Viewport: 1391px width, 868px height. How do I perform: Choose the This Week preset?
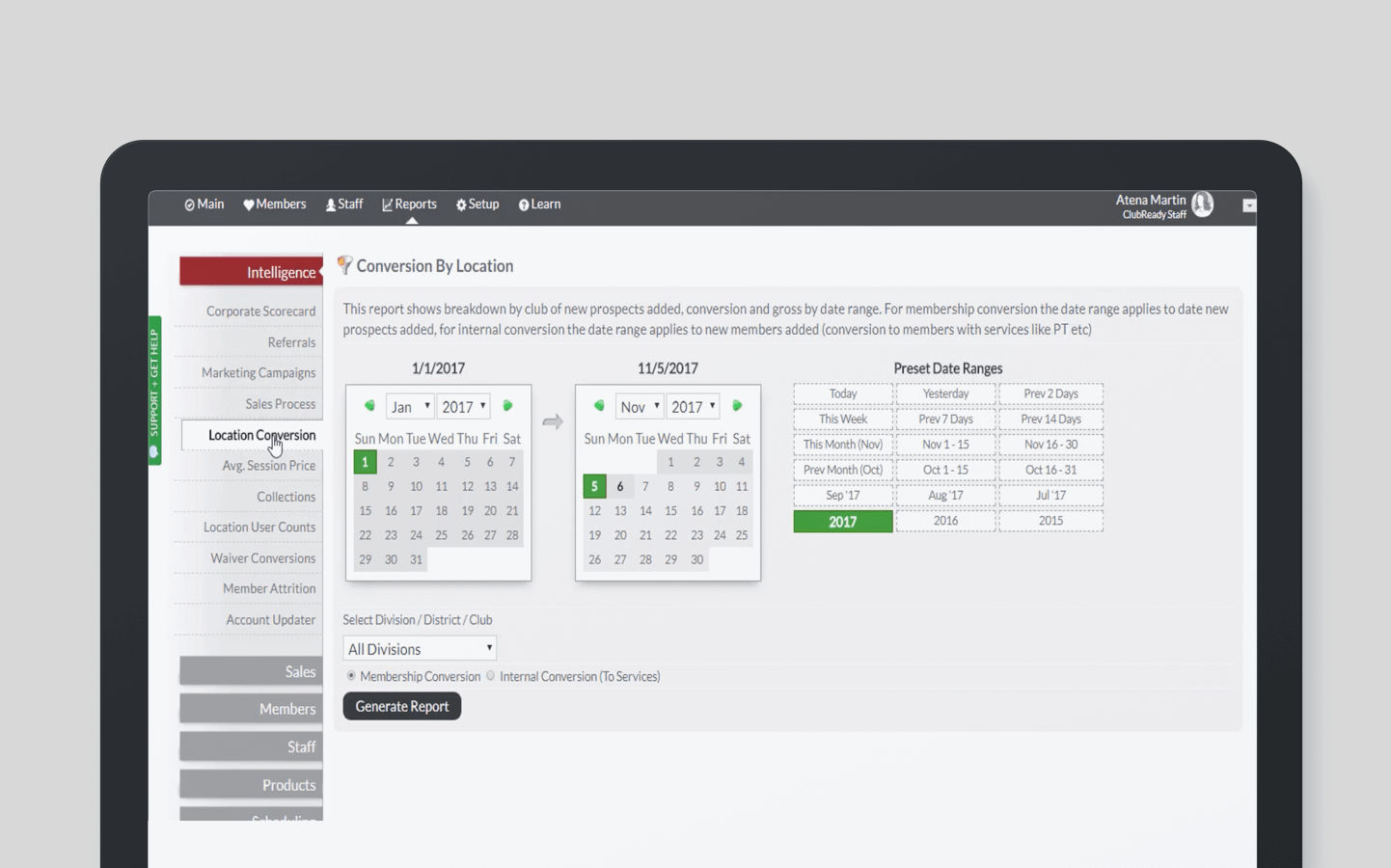(843, 420)
